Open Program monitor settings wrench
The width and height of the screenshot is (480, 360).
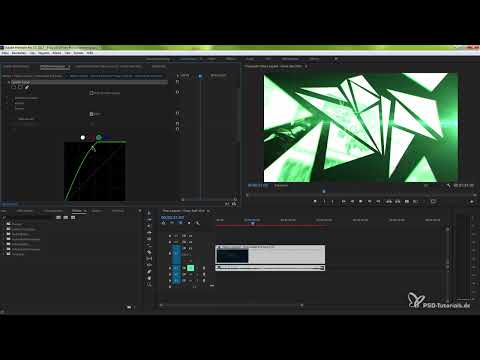tap(448, 185)
